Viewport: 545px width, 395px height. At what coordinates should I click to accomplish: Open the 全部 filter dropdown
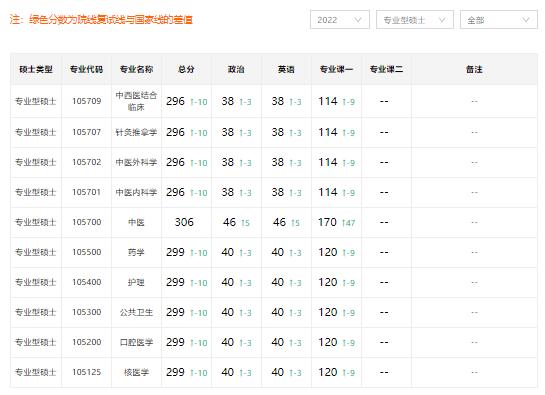point(499,20)
